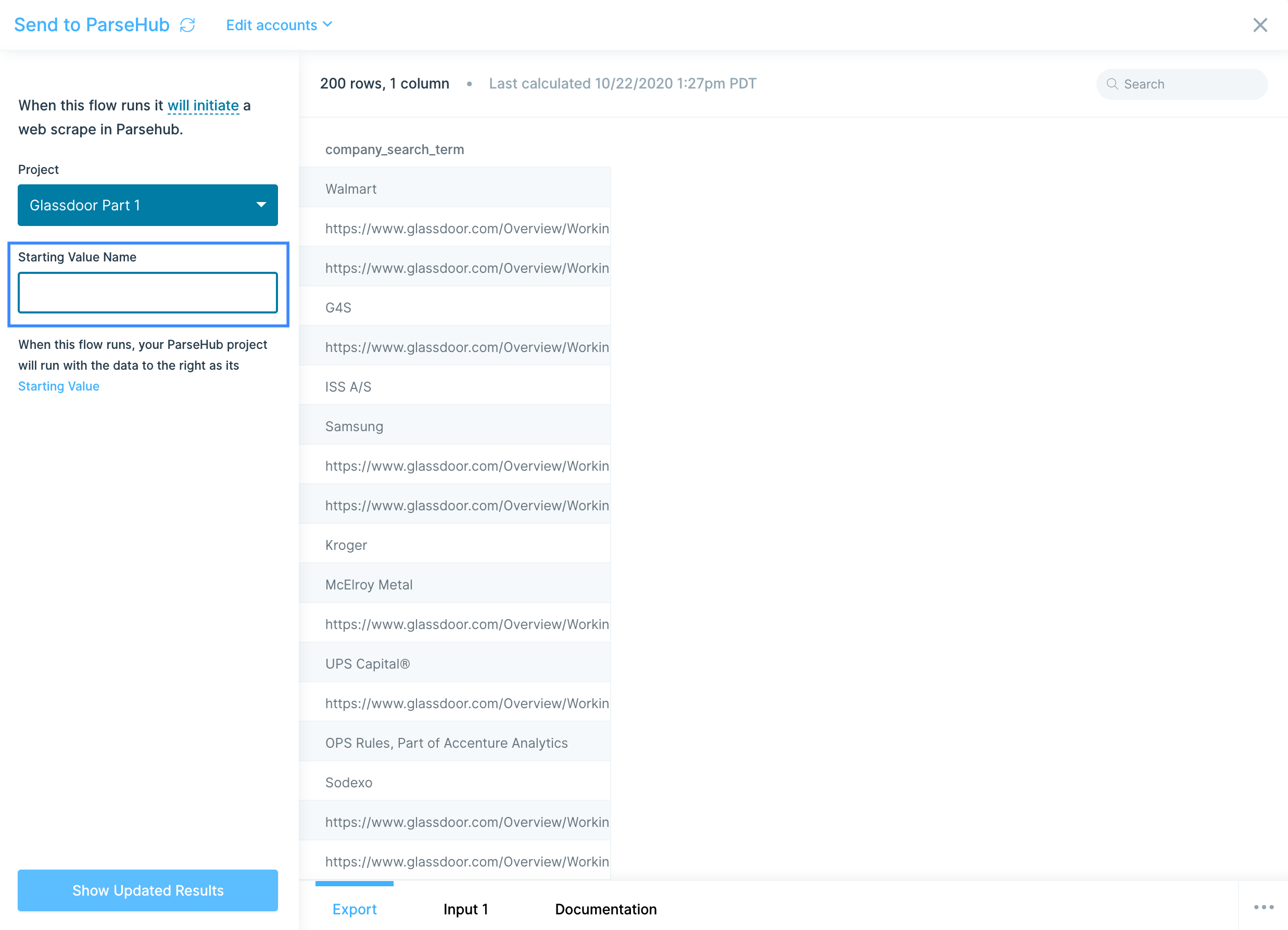1288x930 pixels.
Task: Open the Starting Value help link
Action: [x=58, y=386]
